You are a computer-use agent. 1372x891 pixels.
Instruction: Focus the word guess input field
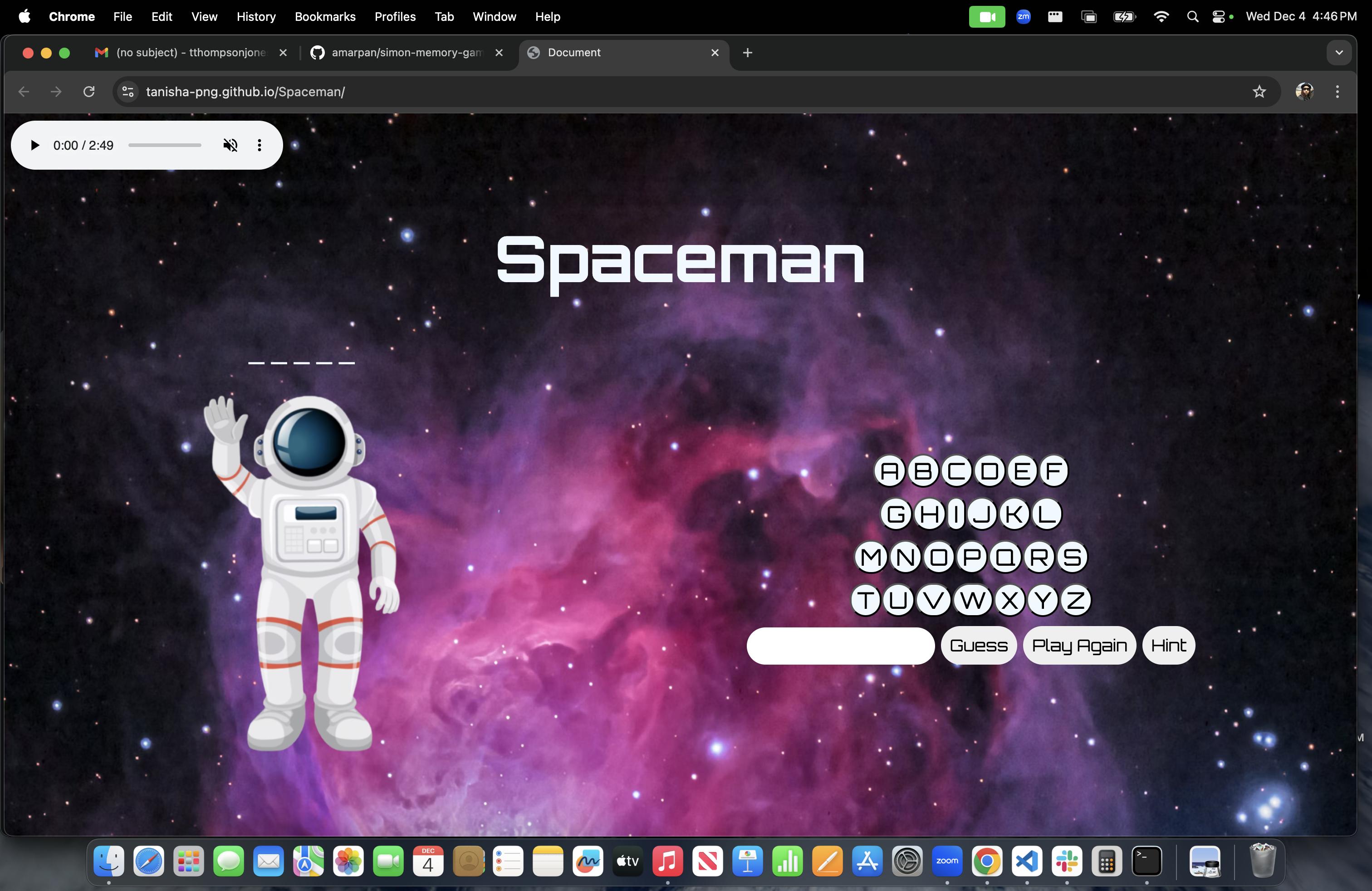click(x=840, y=646)
